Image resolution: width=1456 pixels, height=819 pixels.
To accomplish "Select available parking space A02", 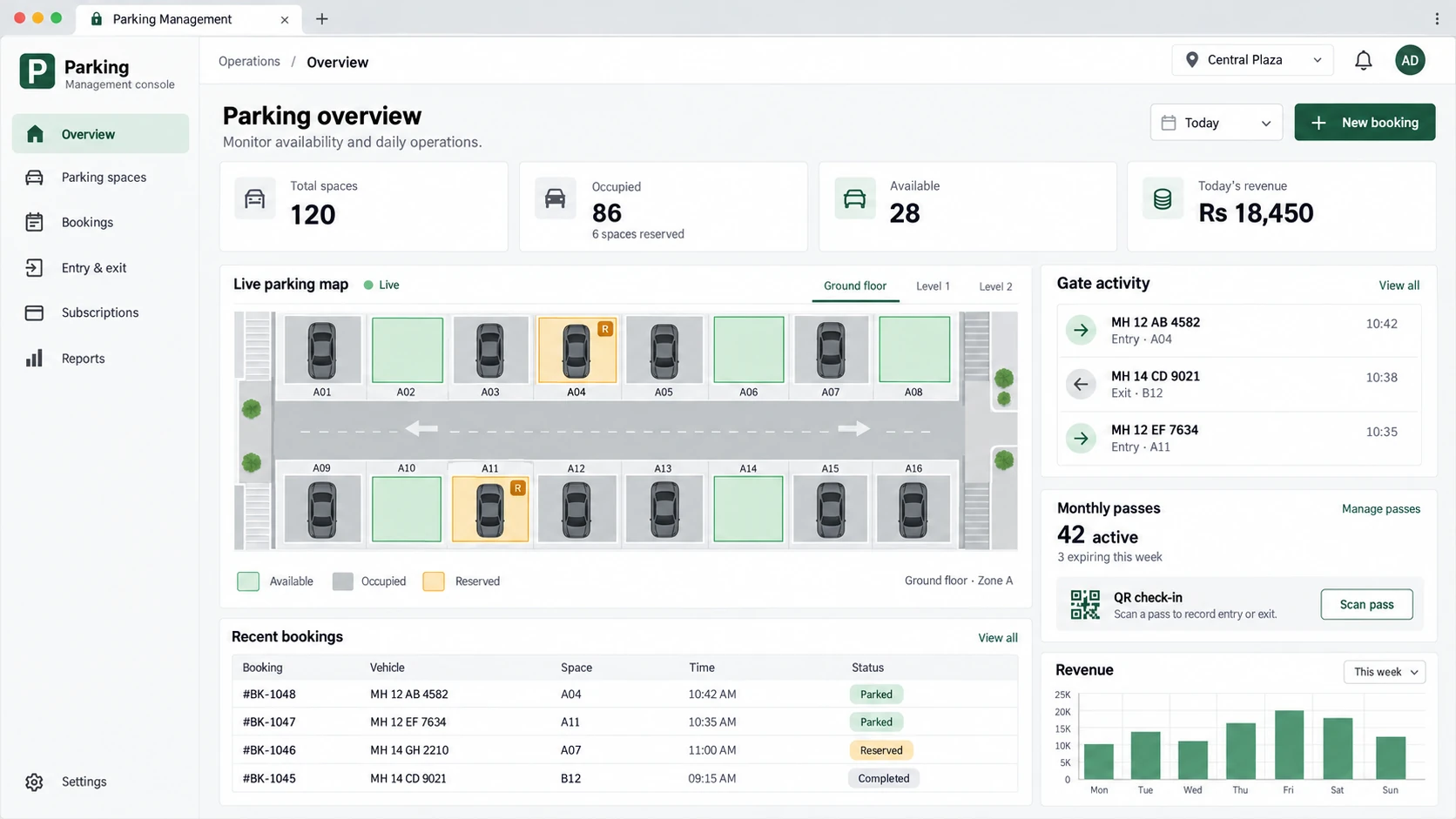I will [407, 350].
